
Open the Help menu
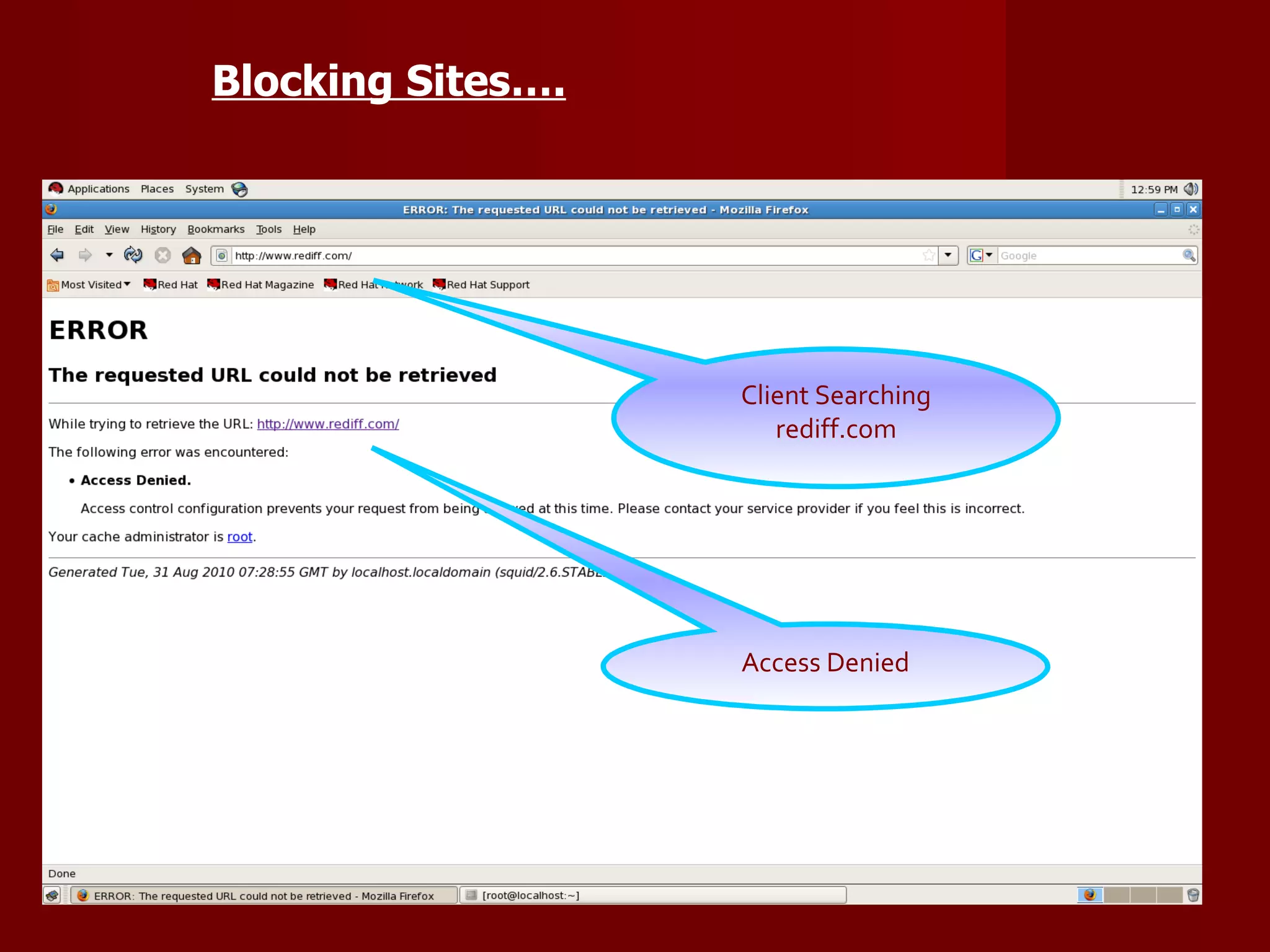pos(304,229)
